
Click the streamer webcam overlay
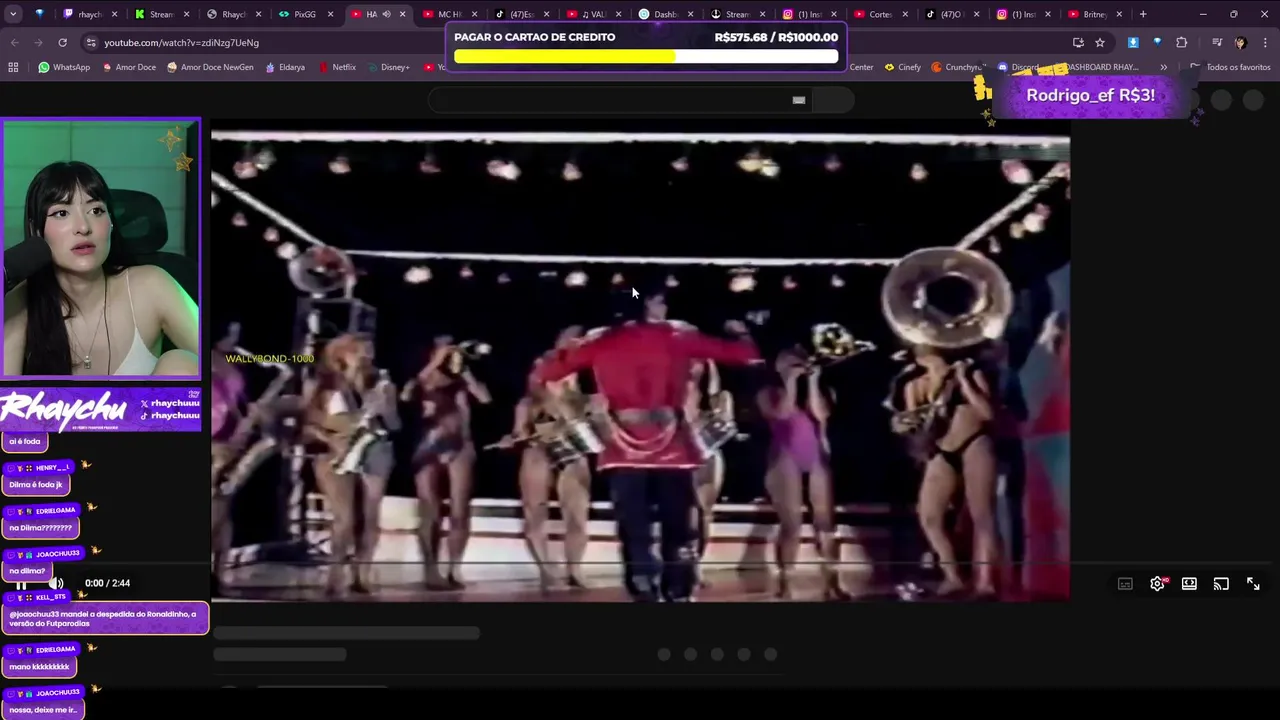click(101, 248)
